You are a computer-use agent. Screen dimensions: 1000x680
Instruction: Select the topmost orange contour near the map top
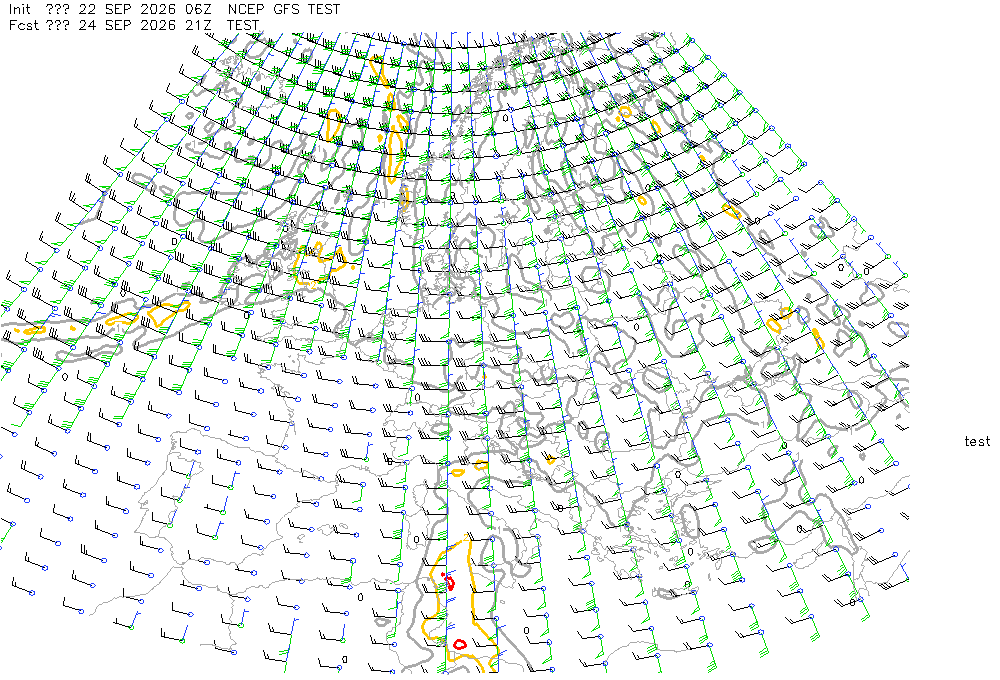tap(379, 71)
